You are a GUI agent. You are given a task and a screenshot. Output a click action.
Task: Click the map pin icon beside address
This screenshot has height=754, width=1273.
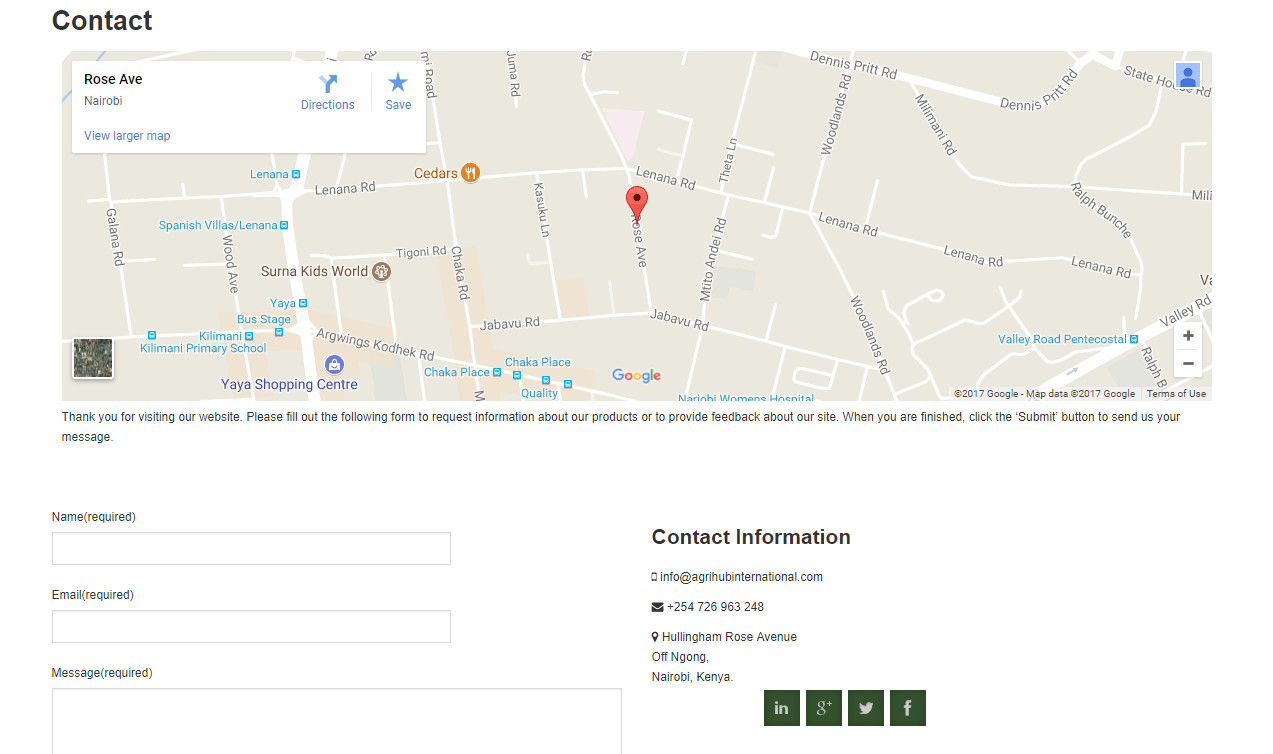click(x=655, y=637)
